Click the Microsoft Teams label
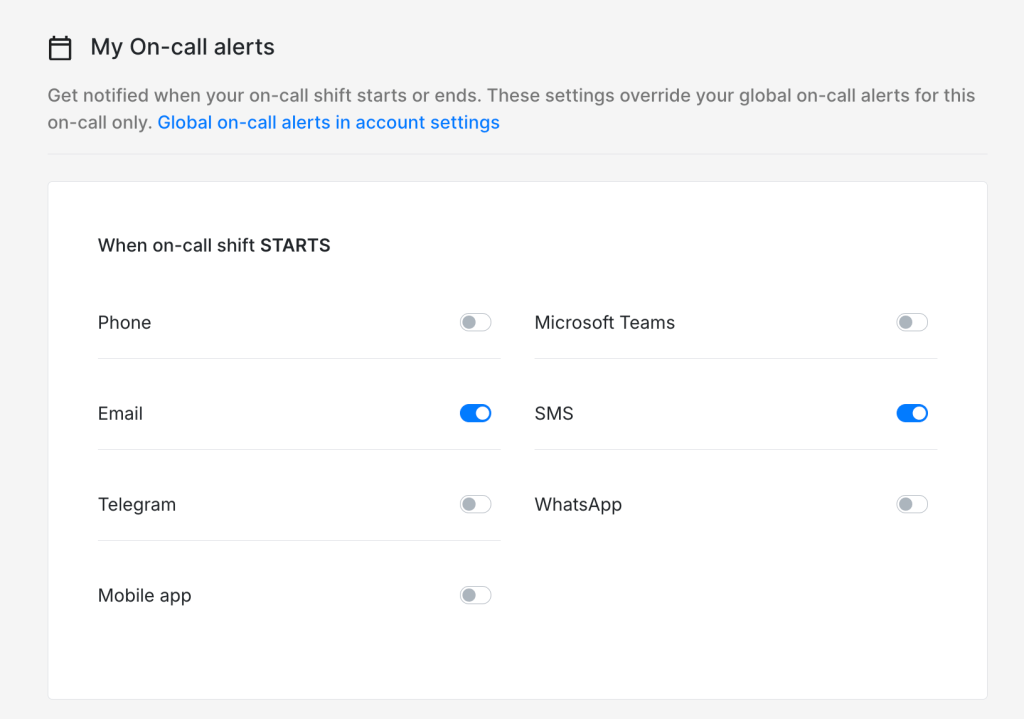The image size is (1024, 719). pyautogui.click(x=604, y=322)
